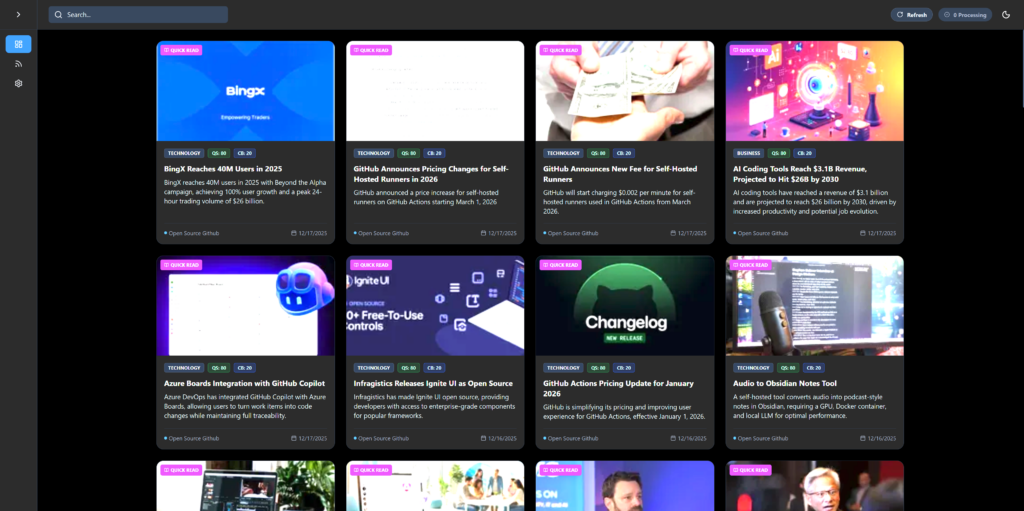Screen dimensions: 1024x511
Task: Open the RSS feeds page icon
Action: pyautogui.click(x=18, y=64)
